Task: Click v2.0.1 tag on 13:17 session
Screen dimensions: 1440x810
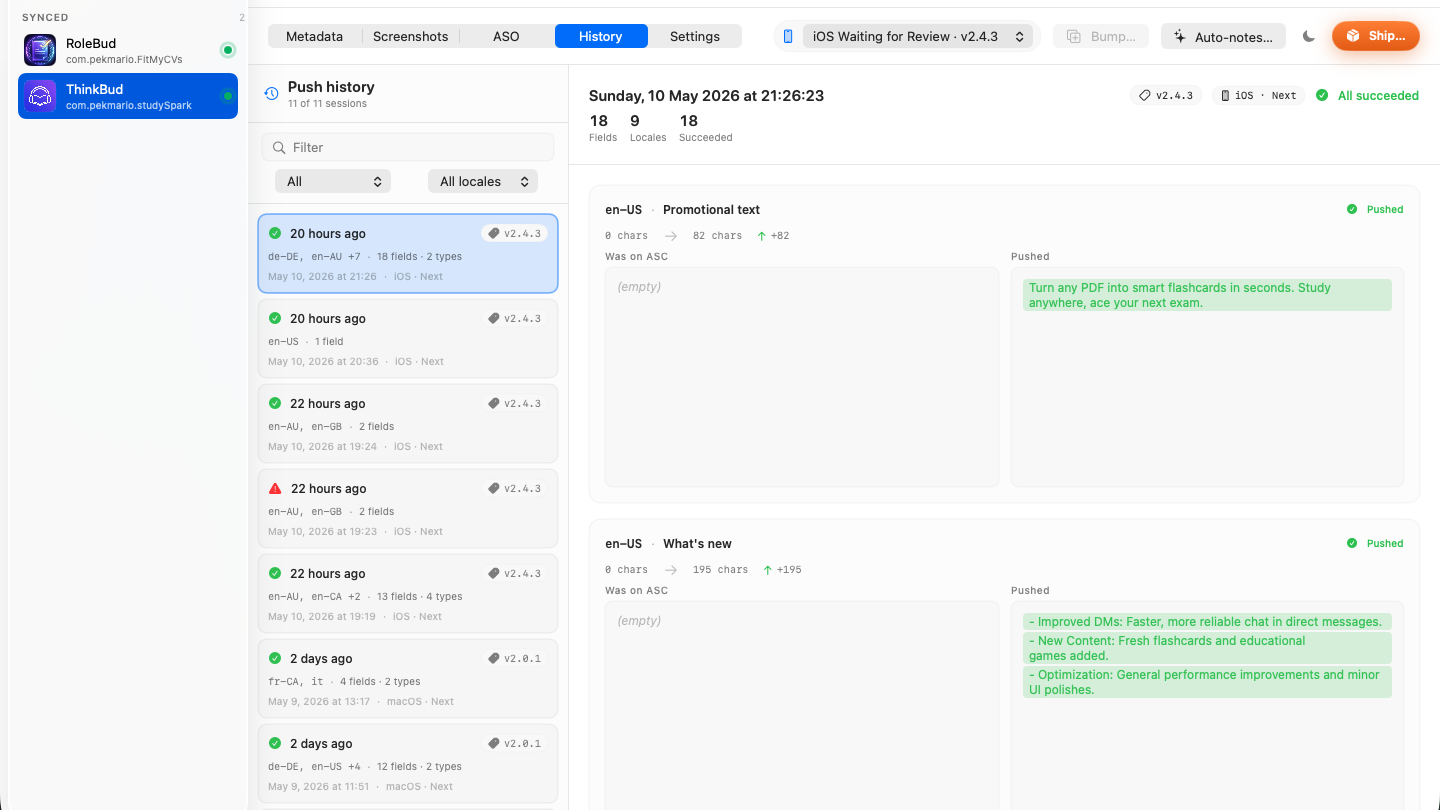Action: pos(514,658)
